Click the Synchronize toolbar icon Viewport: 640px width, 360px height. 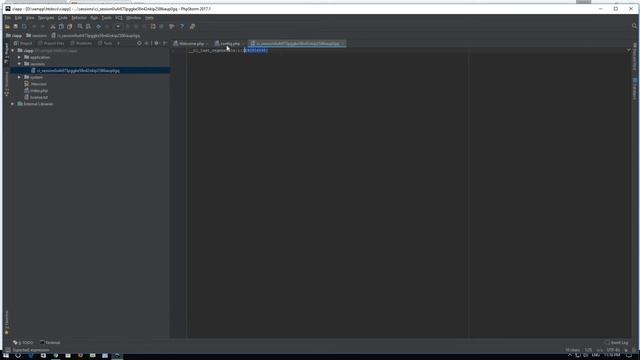24,27
